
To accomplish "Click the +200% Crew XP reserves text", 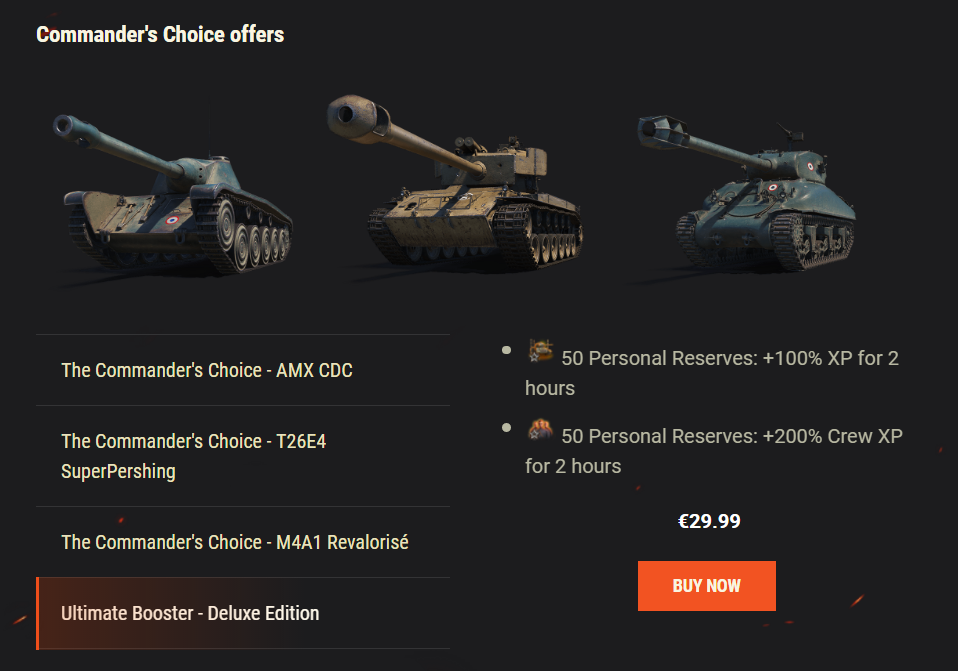I will click(x=714, y=450).
